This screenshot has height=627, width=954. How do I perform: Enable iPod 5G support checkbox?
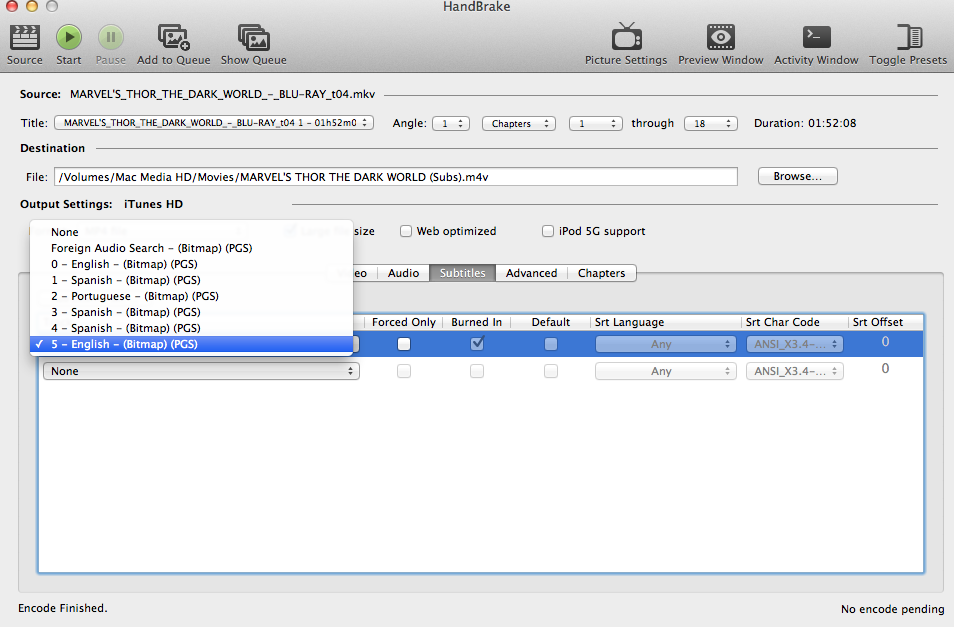548,231
